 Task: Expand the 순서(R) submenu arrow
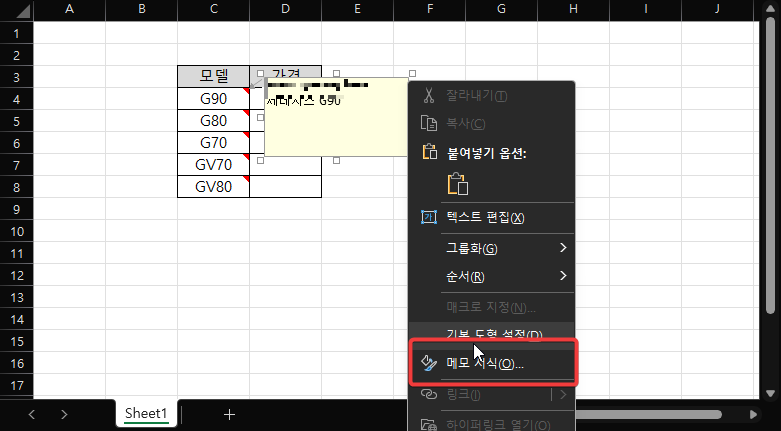tap(563, 276)
